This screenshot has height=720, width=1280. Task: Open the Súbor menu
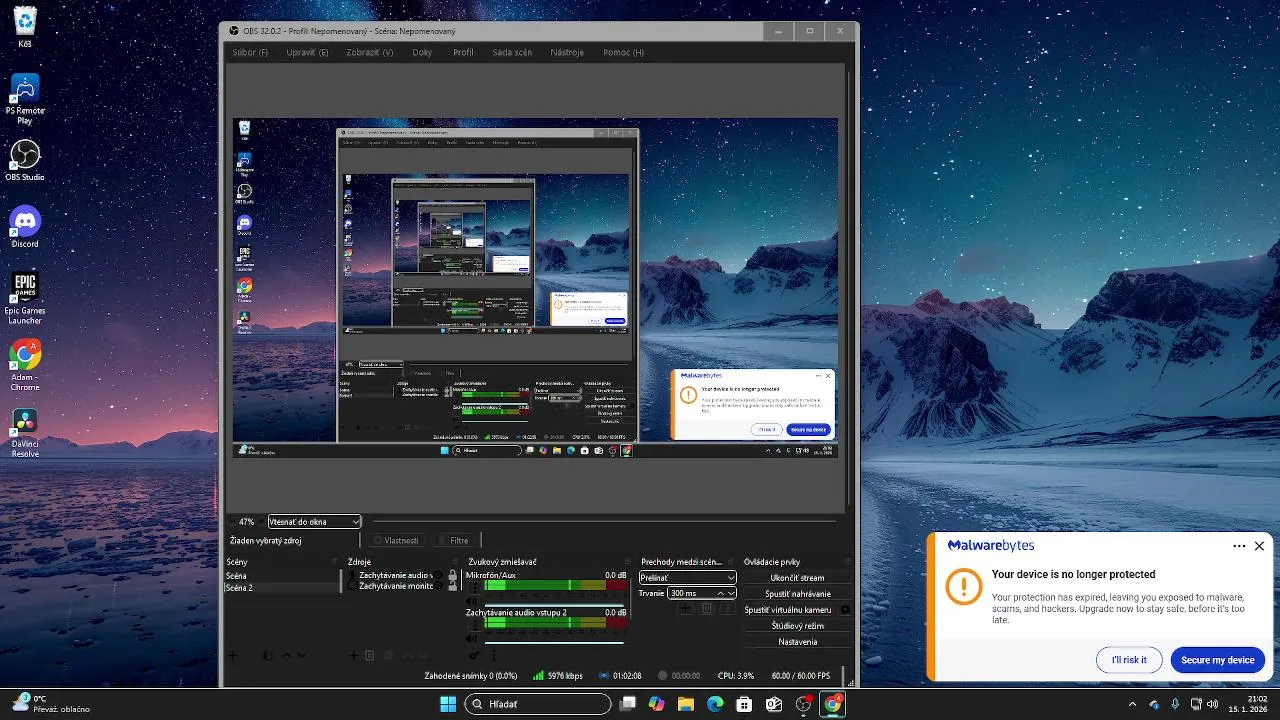pos(250,52)
